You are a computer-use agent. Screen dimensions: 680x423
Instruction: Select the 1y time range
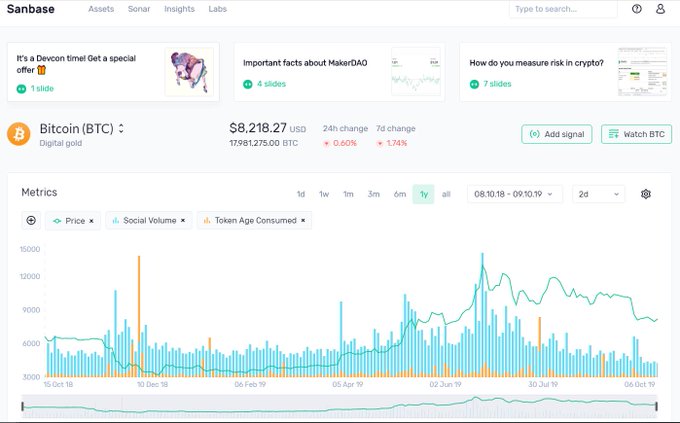[x=424, y=194]
